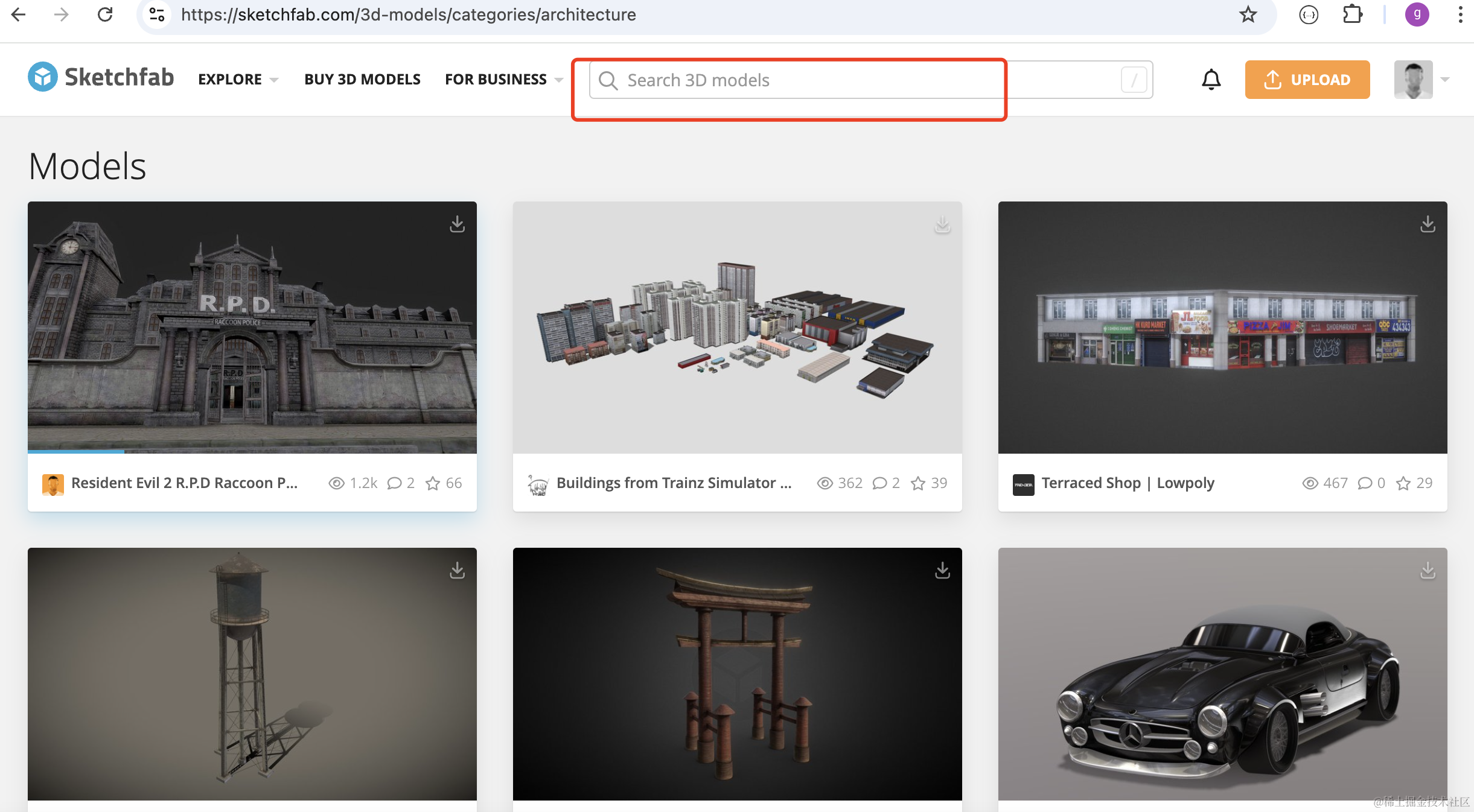Click the view count eye on Resident Evil 2 model
The height and width of the screenshot is (812, 1474).
click(x=336, y=483)
